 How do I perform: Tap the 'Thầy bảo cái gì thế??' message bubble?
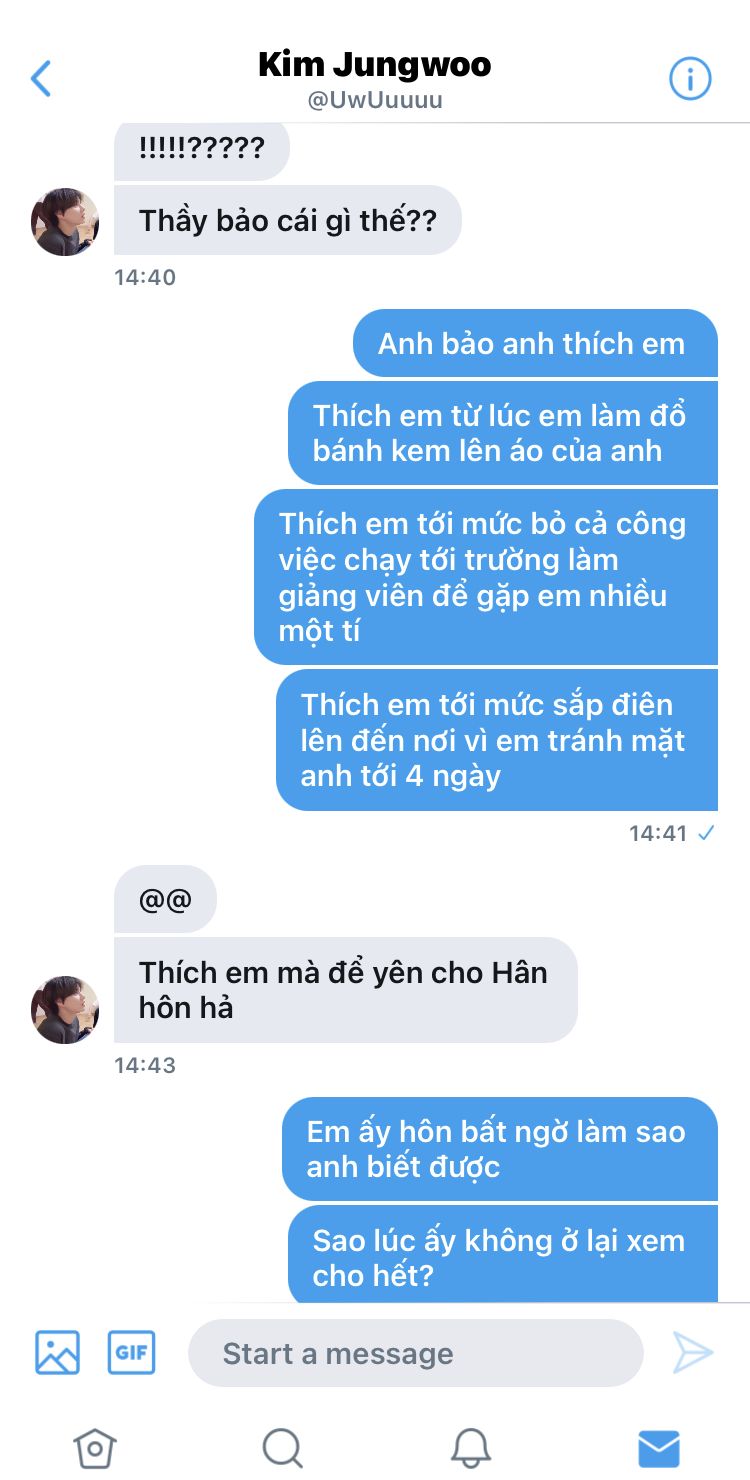pos(288,220)
